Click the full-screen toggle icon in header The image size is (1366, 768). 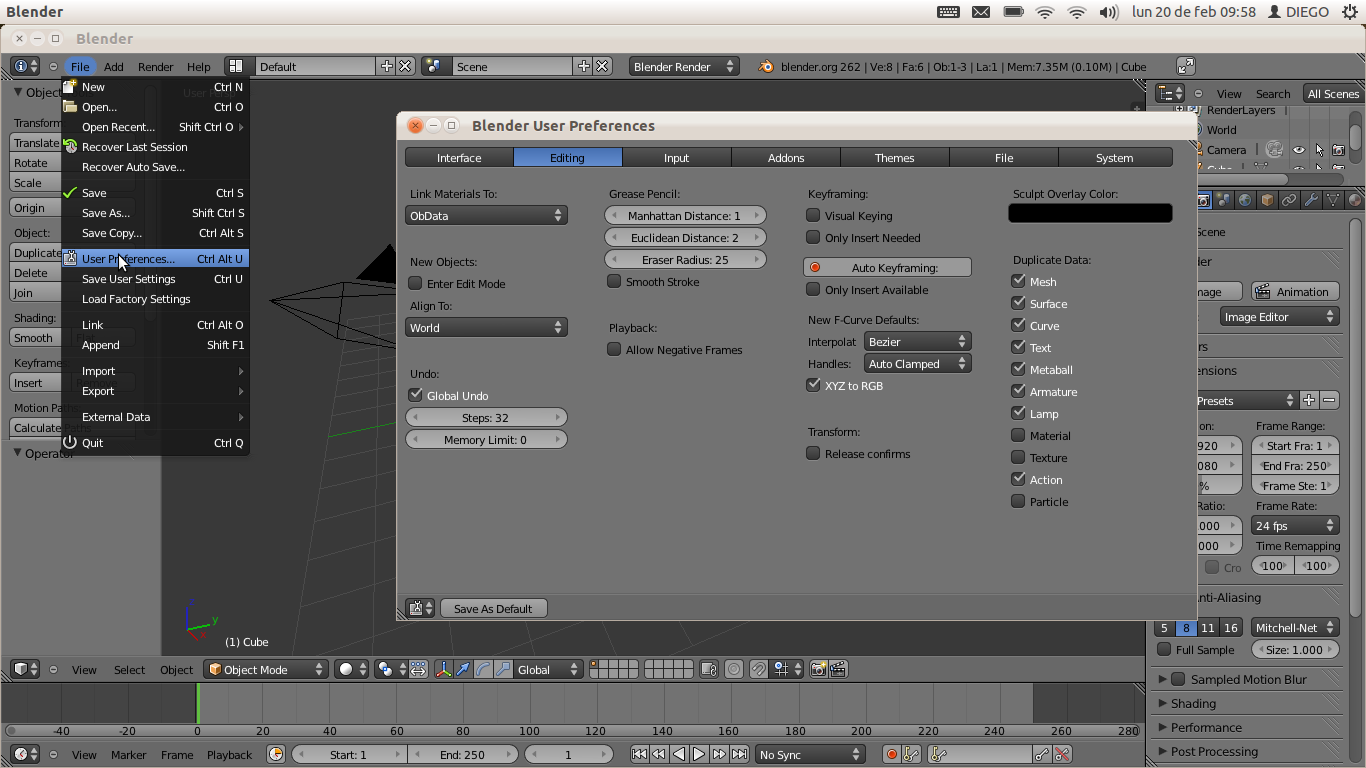tap(1186, 66)
